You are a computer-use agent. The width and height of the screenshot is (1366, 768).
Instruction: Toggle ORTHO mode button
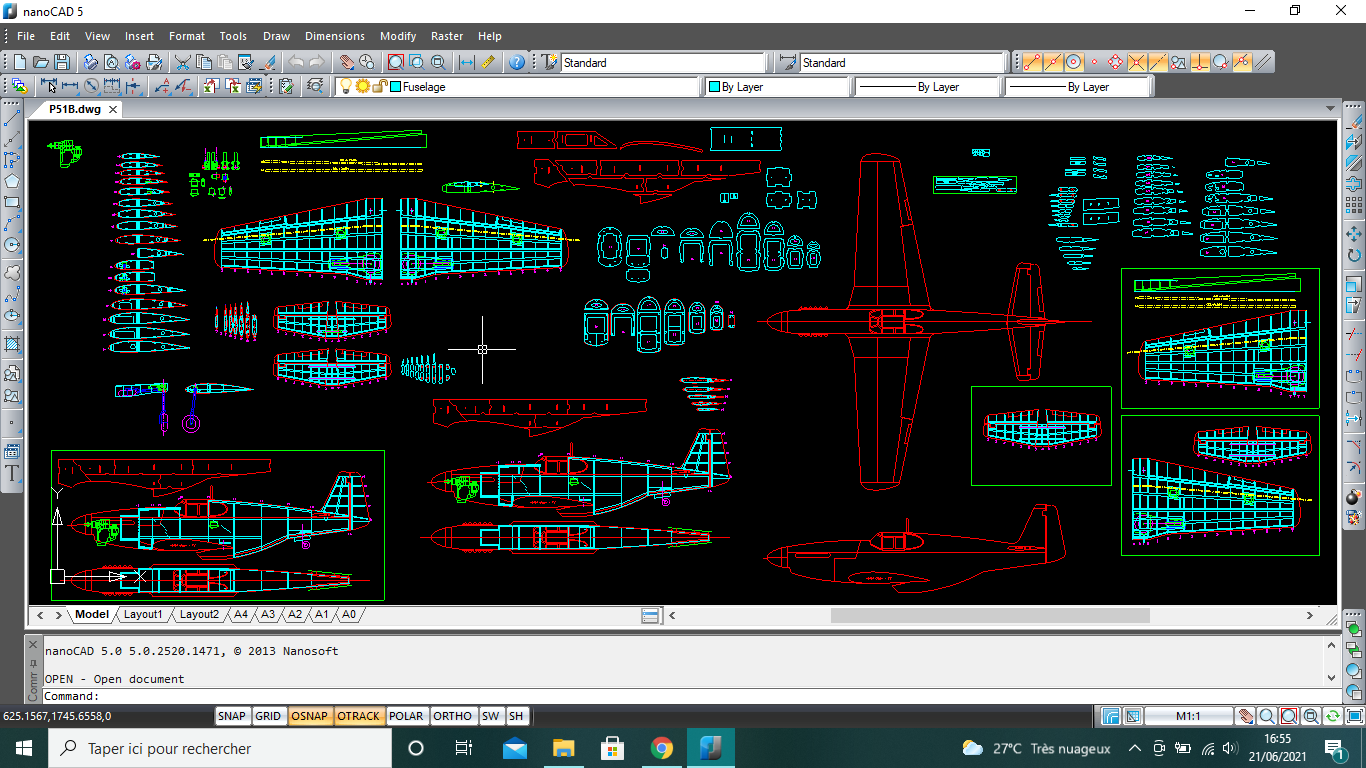453,716
